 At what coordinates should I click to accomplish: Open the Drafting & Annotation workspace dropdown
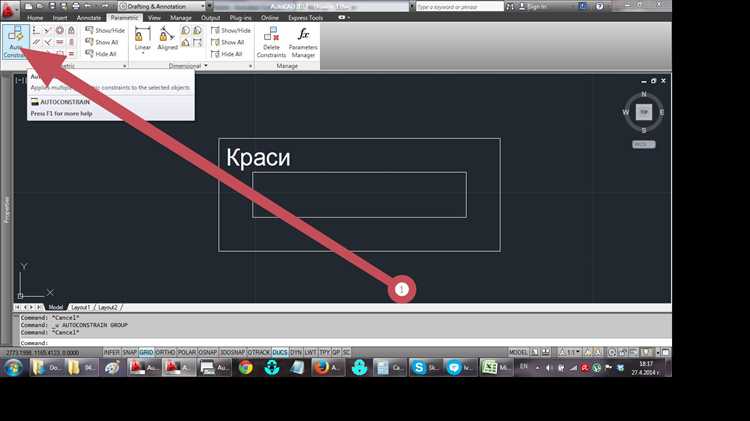pos(162,6)
